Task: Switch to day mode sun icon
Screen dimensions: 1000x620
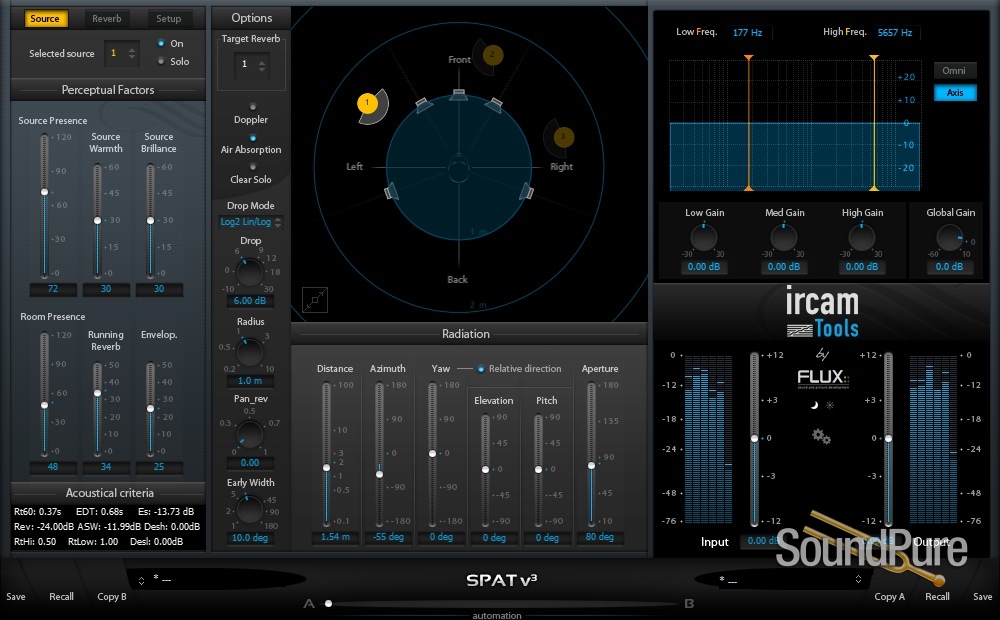Action: [830, 405]
